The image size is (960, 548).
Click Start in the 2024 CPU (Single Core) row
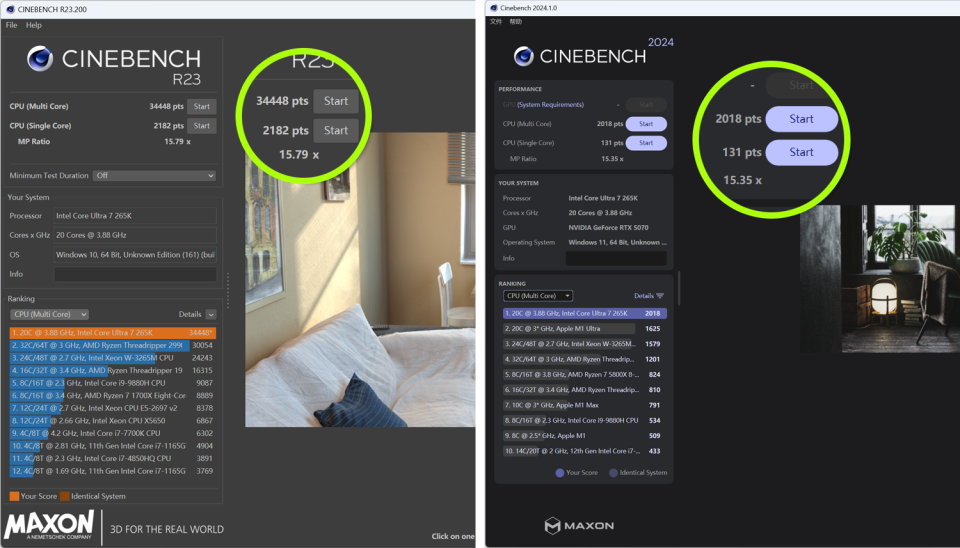click(x=646, y=143)
